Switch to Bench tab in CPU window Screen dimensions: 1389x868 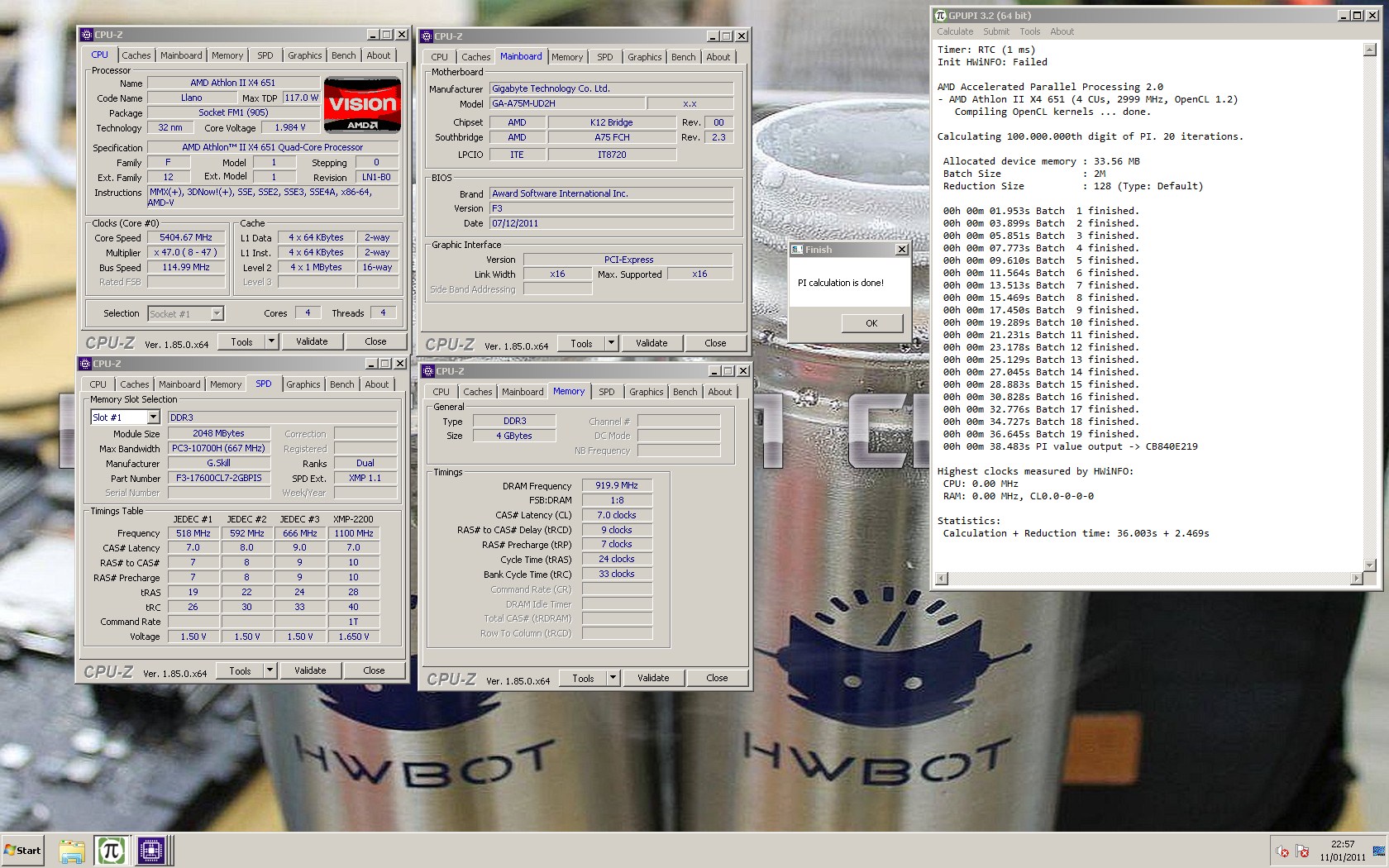pos(344,55)
